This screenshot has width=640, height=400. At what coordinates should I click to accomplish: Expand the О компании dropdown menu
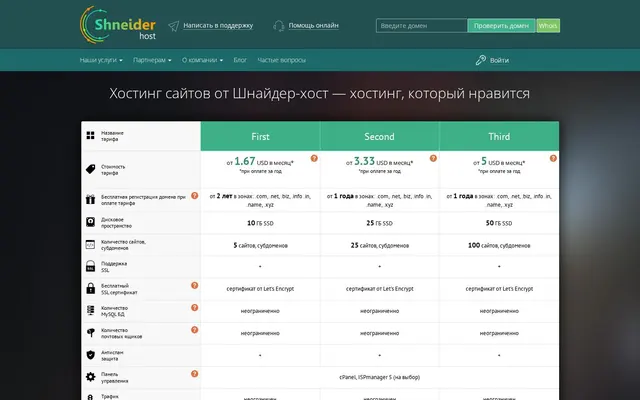(202, 60)
